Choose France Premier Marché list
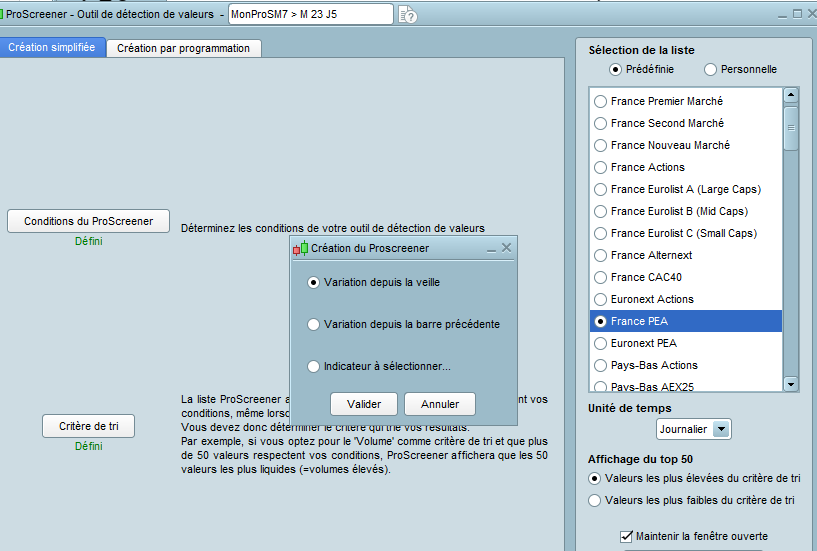 (x=686, y=101)
